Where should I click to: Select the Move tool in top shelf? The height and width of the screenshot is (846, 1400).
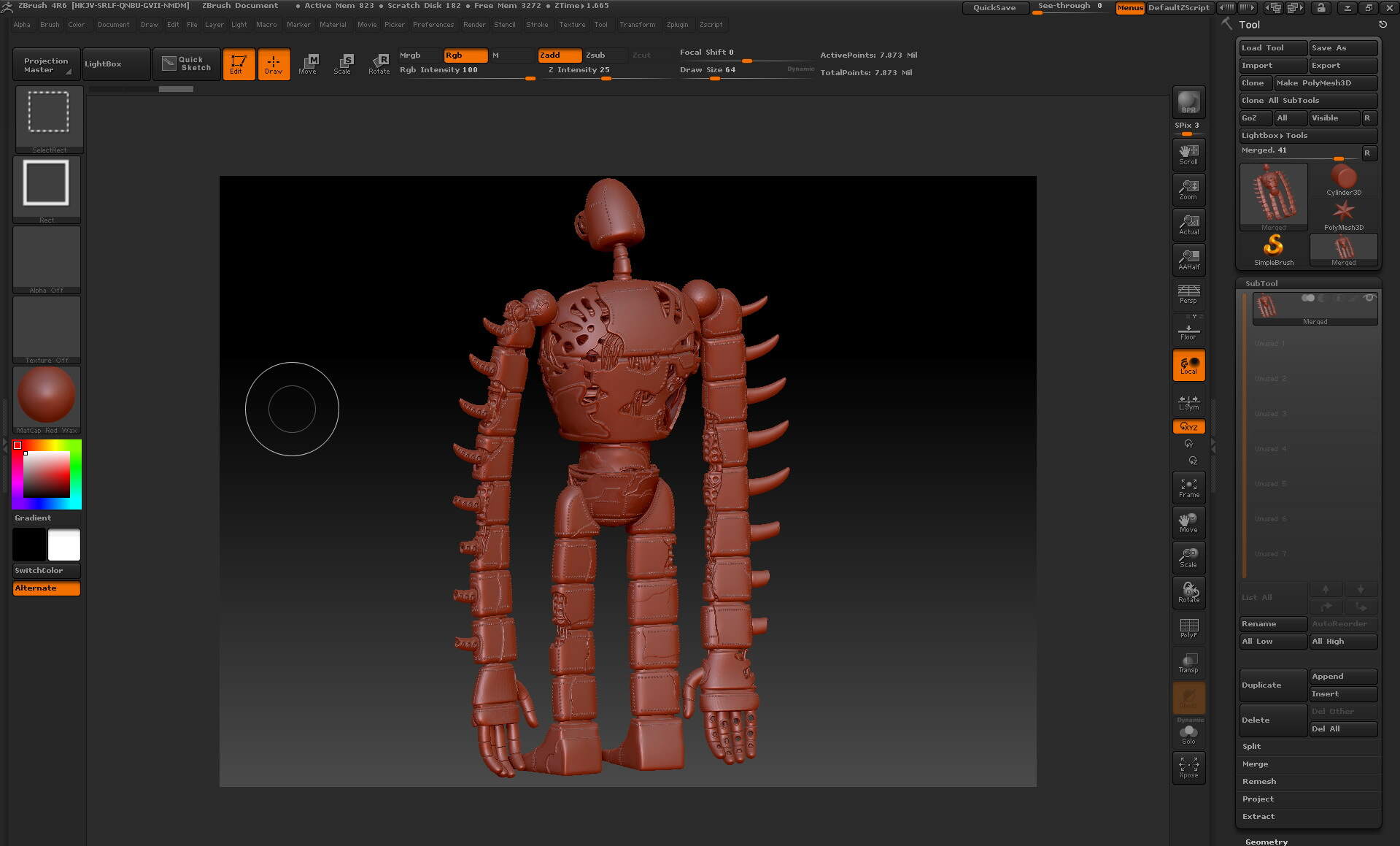[308, 64]
